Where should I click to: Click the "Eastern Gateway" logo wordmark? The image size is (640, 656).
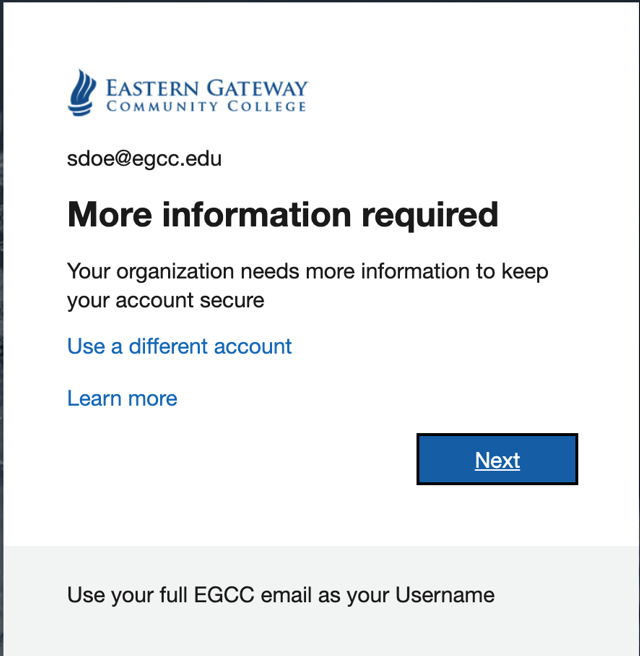tap(207, 88)
